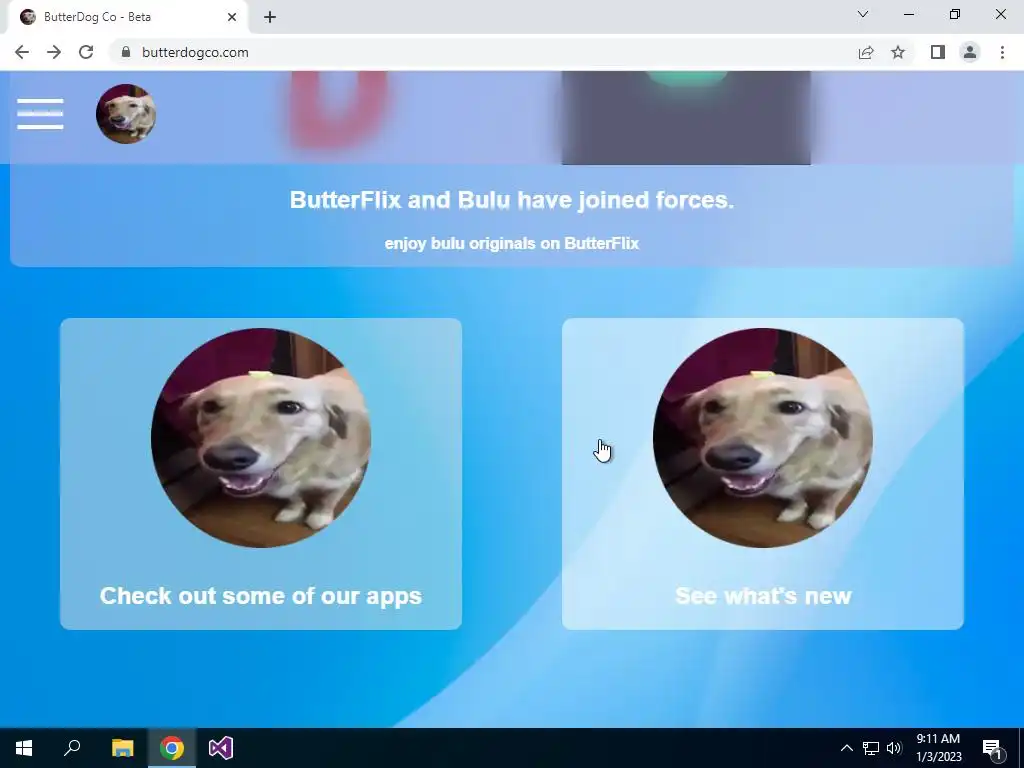The width and height of the screenshot is (1024, 768).
Task: Open the notification center icon
Action: click(993, 748)
